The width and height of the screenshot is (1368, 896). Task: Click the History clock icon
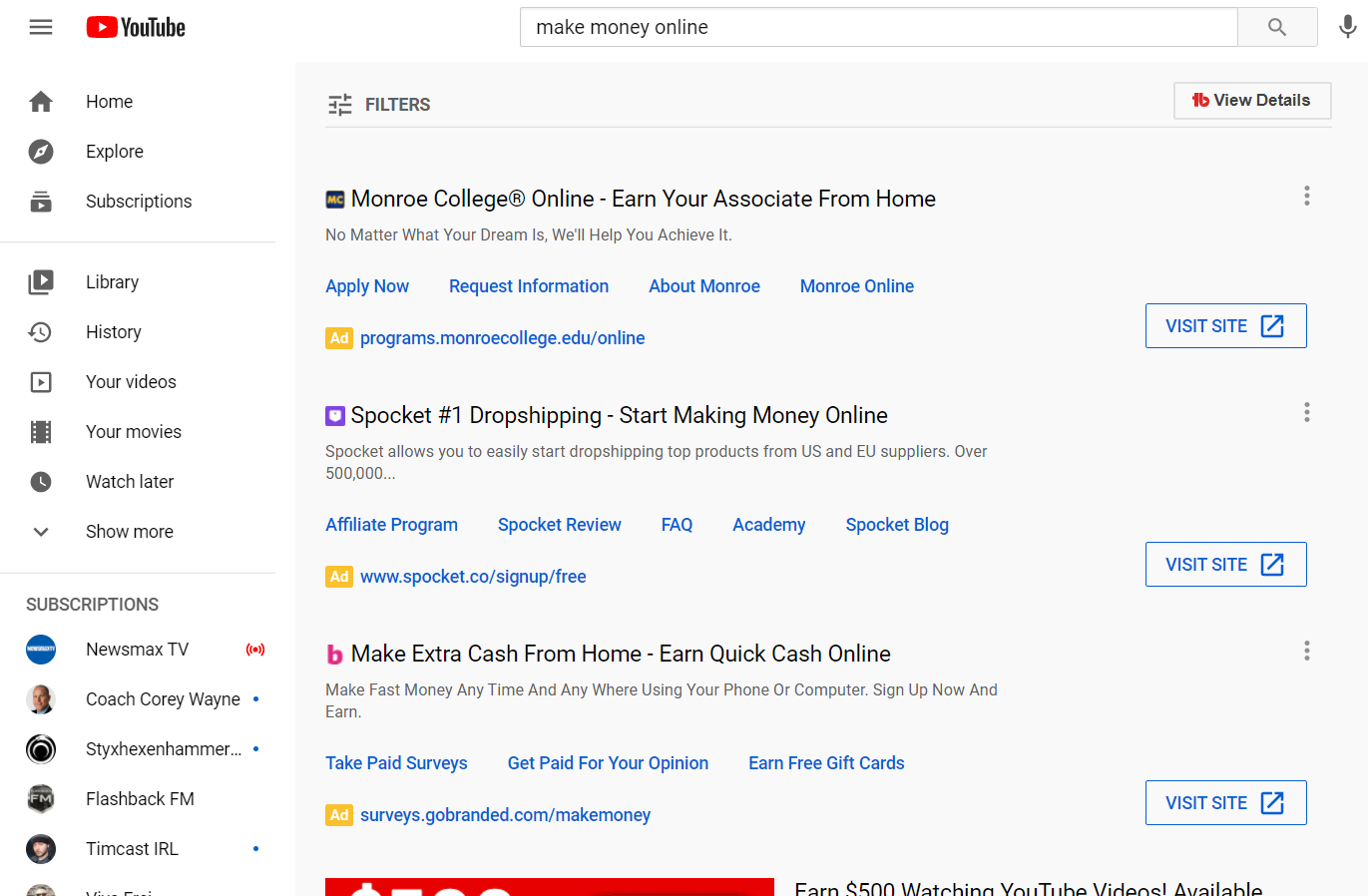[x=41, y=332]
